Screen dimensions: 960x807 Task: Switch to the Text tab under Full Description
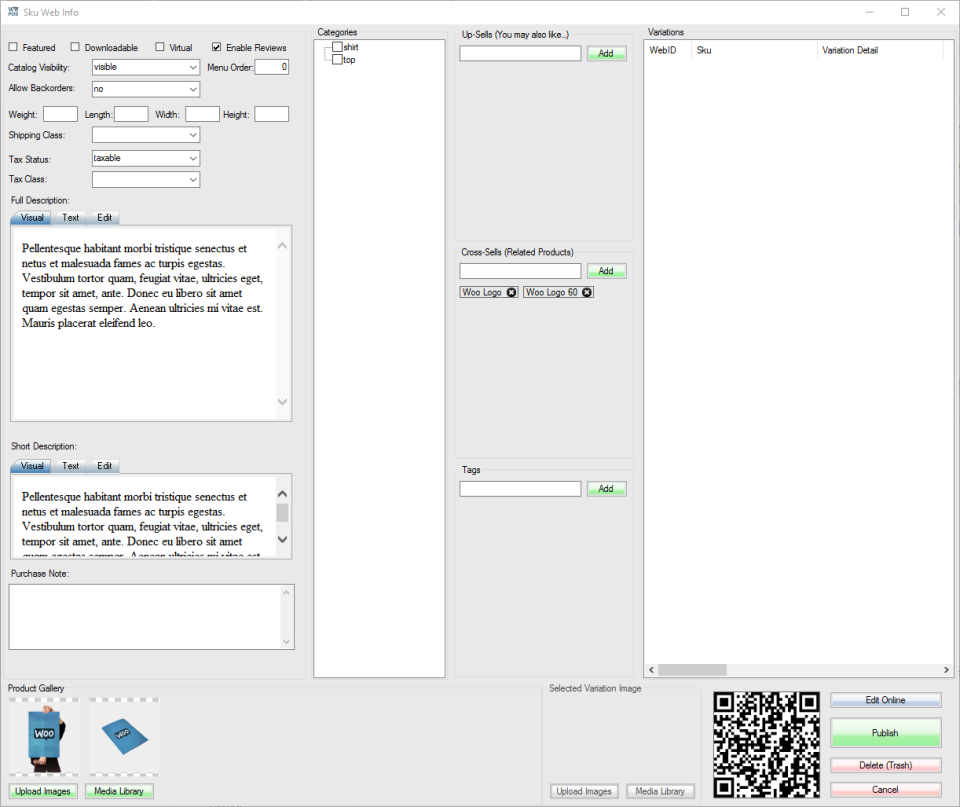pyautogui.click(x=70, y=217)
